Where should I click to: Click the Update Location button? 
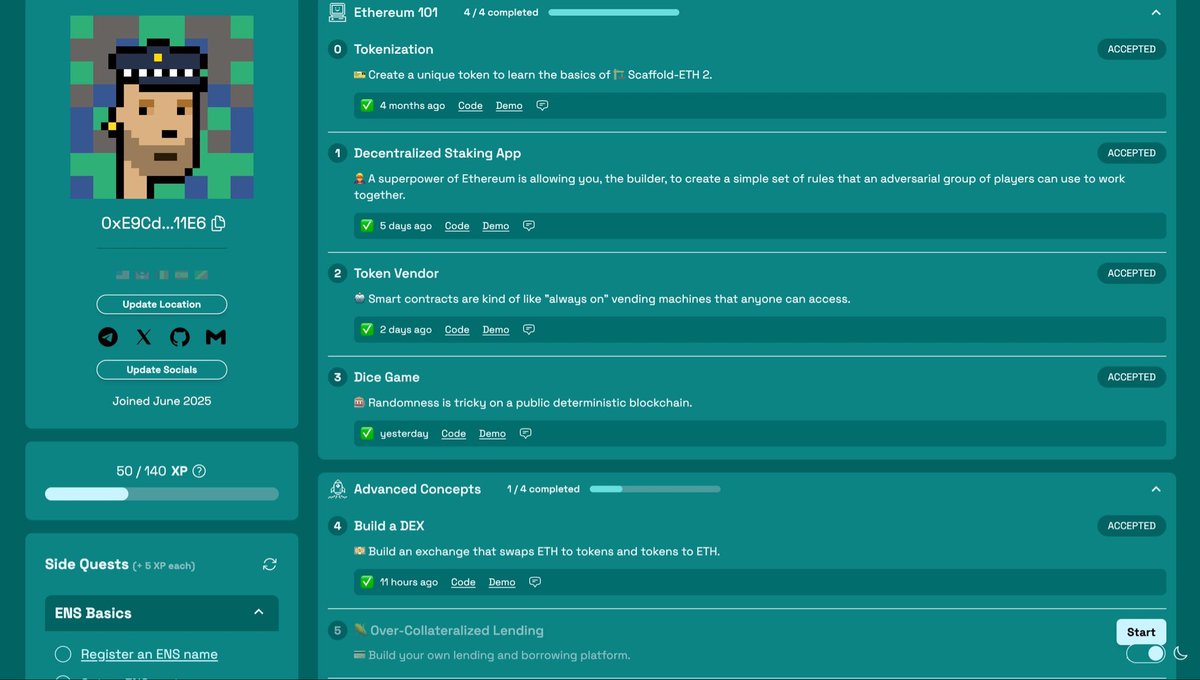click(162, 304)
